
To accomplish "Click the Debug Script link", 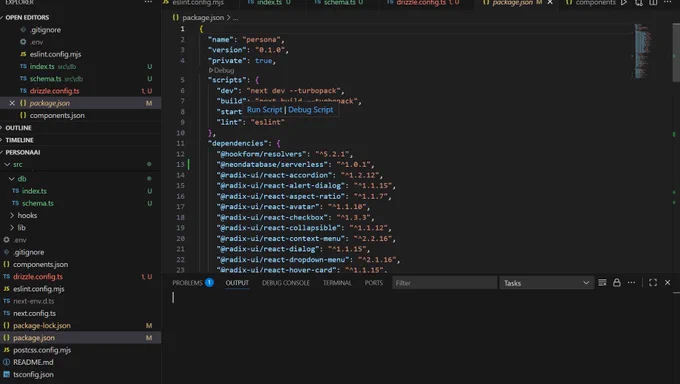I will [311, 110].
